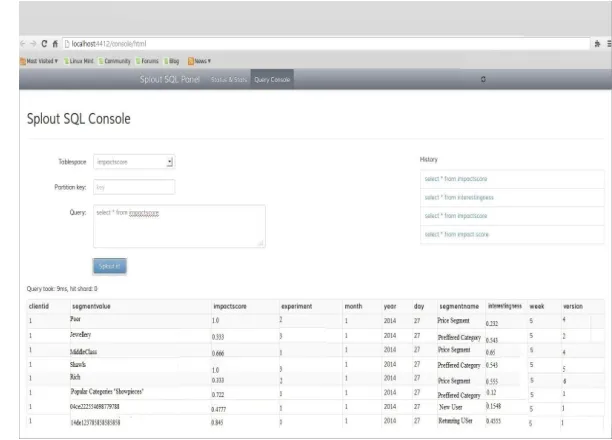Click the Popular Categories 'Showpieces' cell
The width and height of the screenshot is (612, 440).
tap(107, 392)
